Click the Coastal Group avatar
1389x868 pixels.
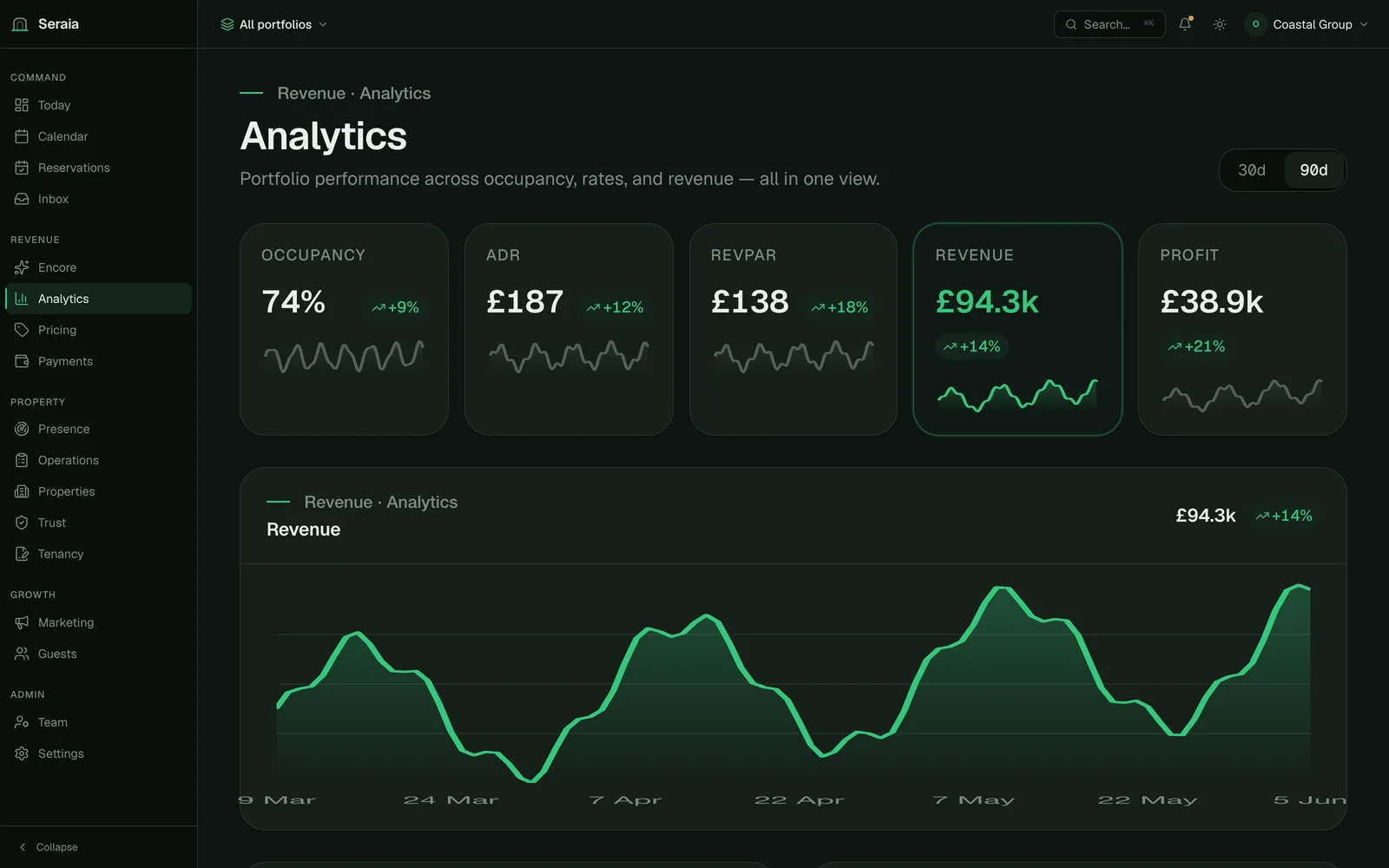pos(1255,24)
